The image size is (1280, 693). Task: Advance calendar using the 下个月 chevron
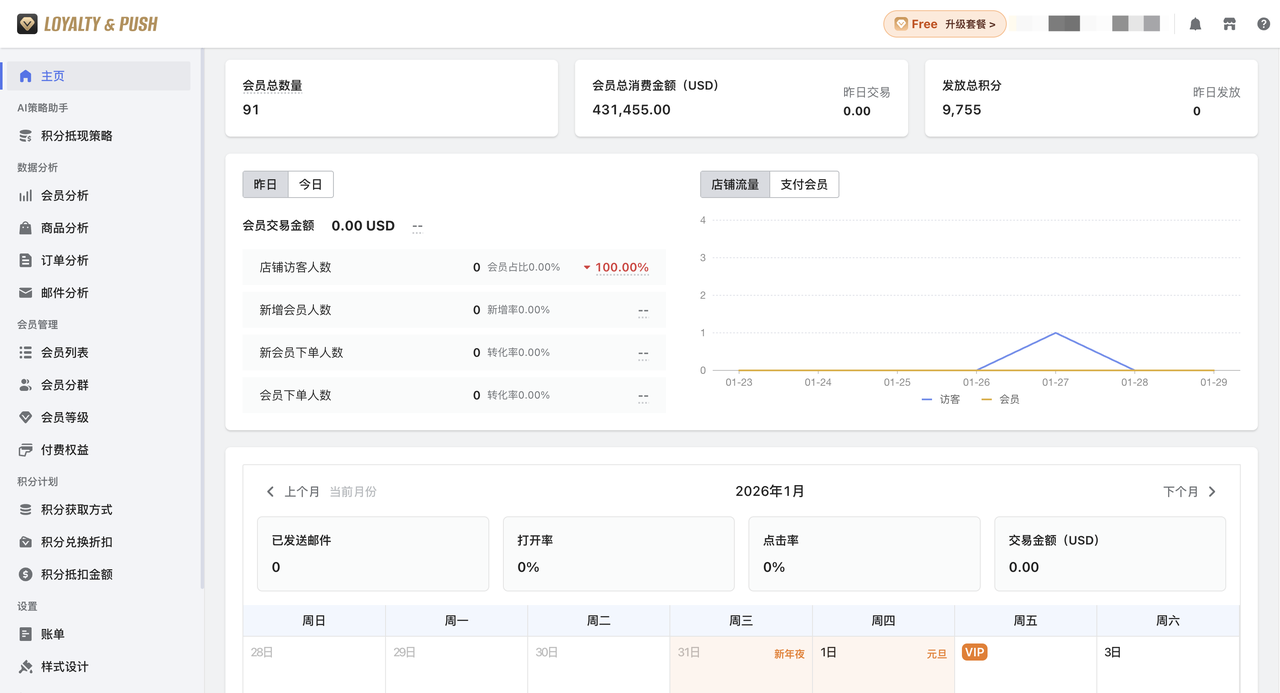[x=1211, y=491]
